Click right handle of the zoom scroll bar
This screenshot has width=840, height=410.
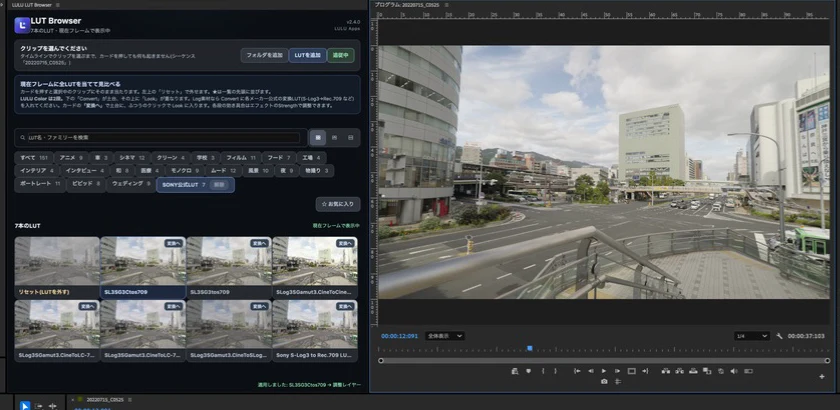point(828,361)
